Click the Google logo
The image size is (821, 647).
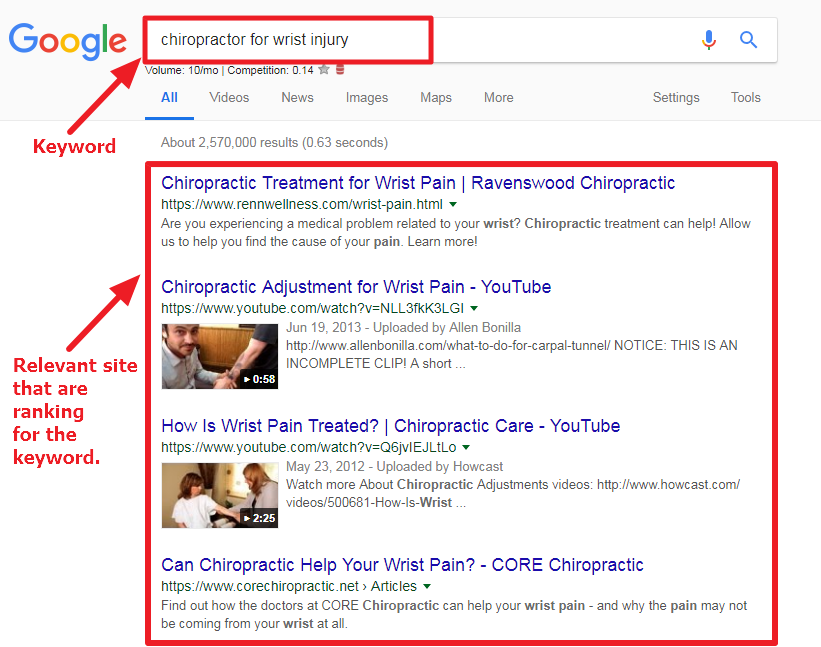[68, 41]
